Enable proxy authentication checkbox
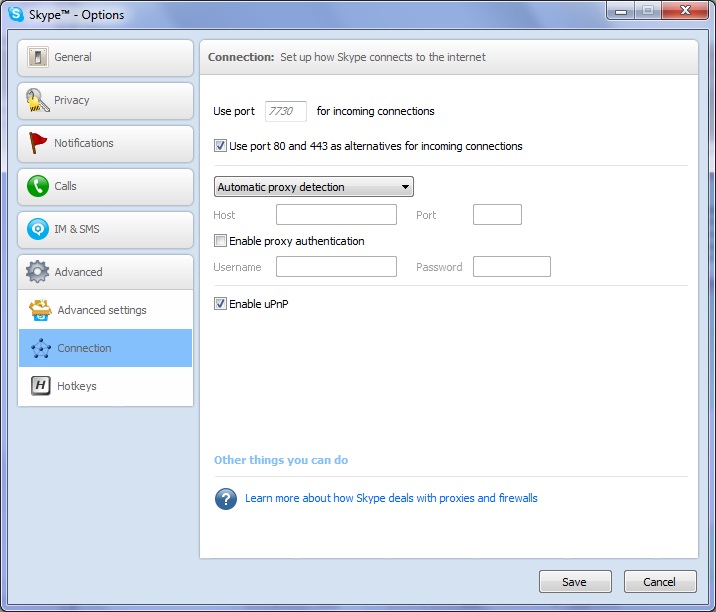The height and width of the screenshot is (612, 716). 220,241
